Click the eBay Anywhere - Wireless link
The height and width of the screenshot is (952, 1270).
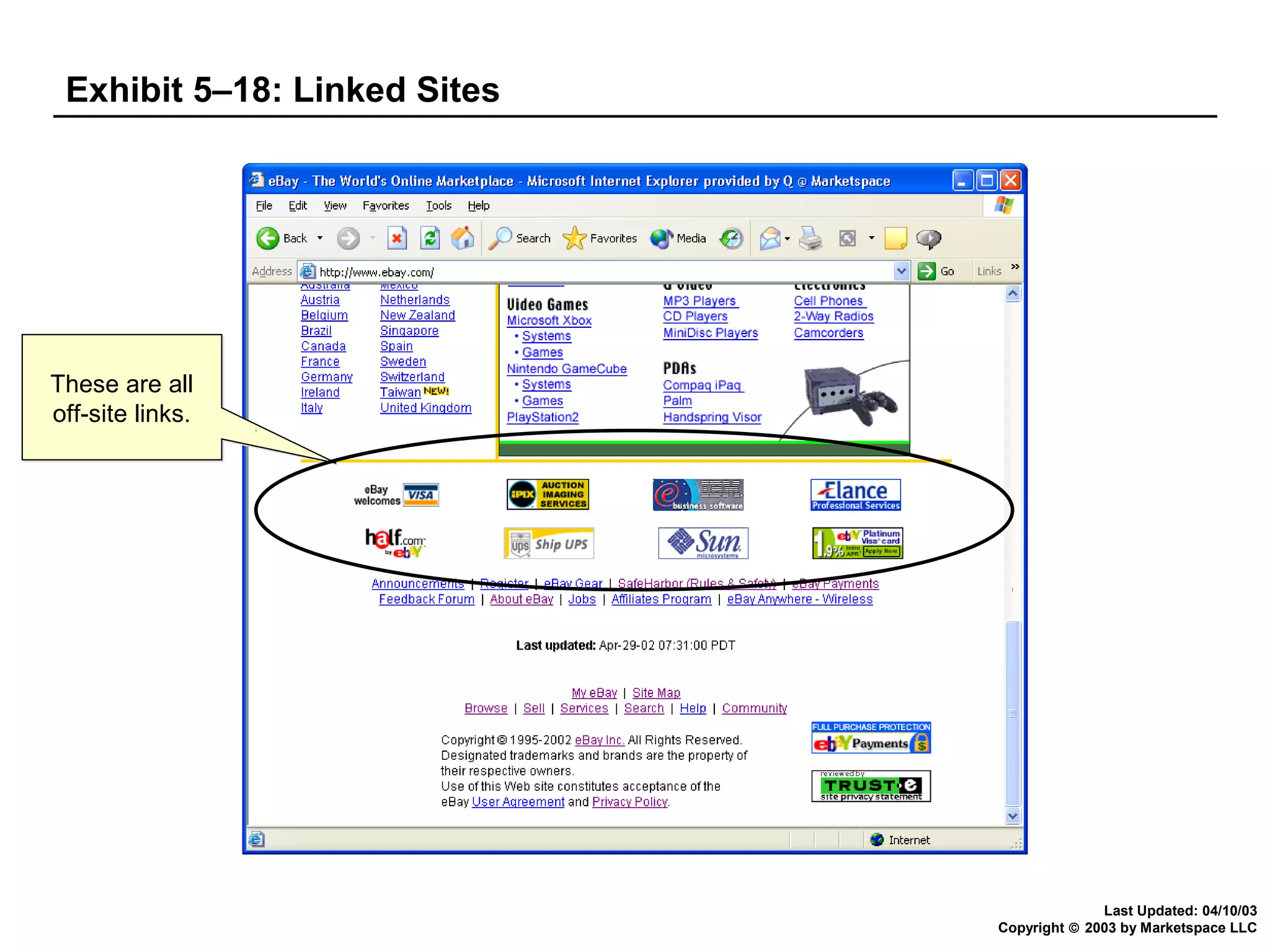pyautogui.click(x=799, y=599)
